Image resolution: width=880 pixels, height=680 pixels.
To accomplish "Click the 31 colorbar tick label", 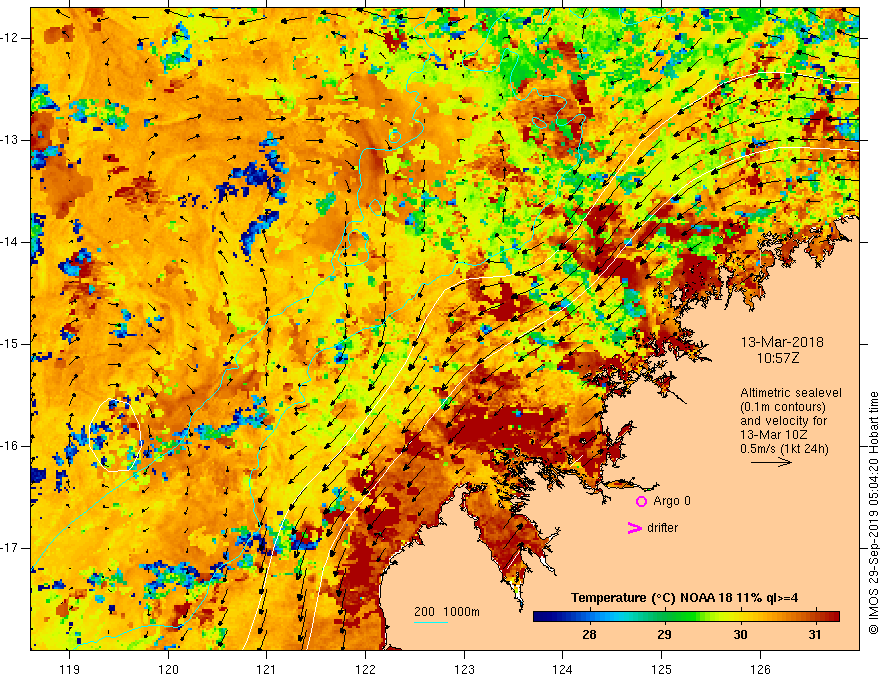I will 815,635.
